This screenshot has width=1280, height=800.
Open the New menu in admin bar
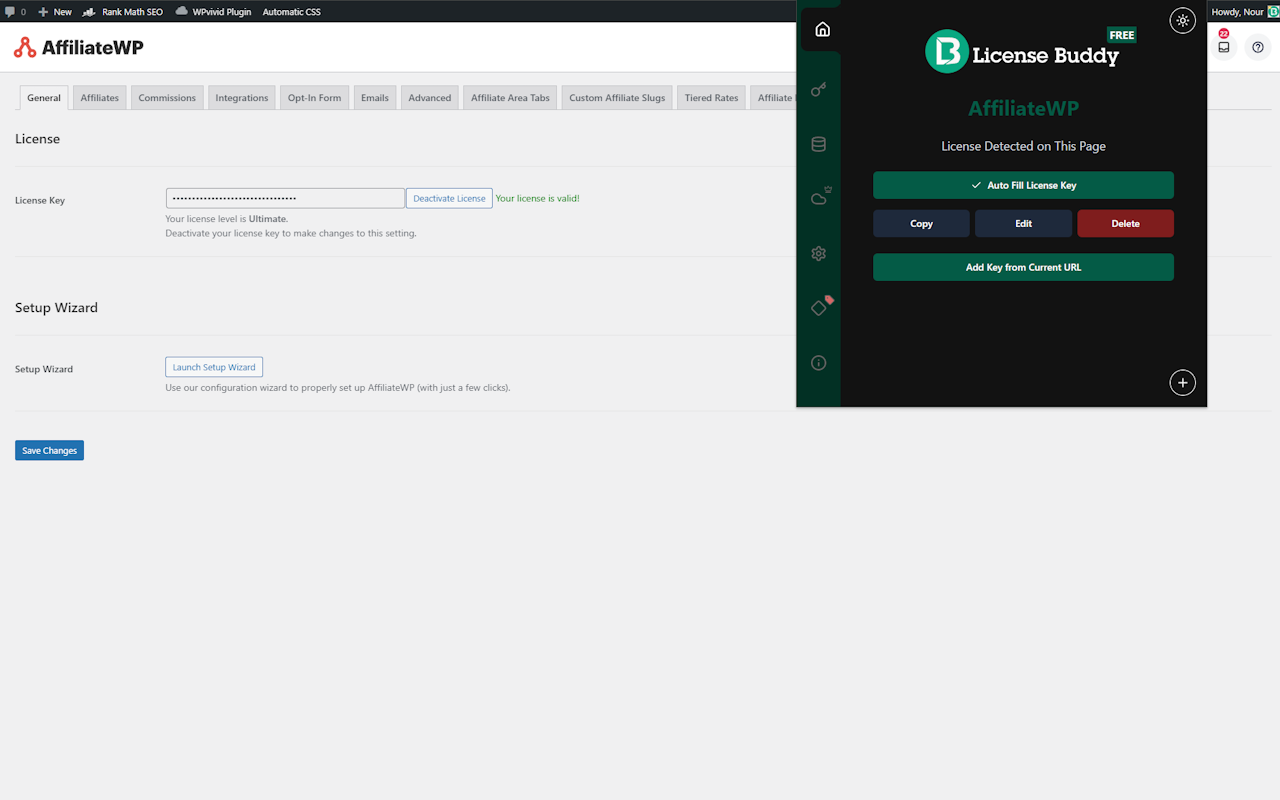[x=55, y=12]
